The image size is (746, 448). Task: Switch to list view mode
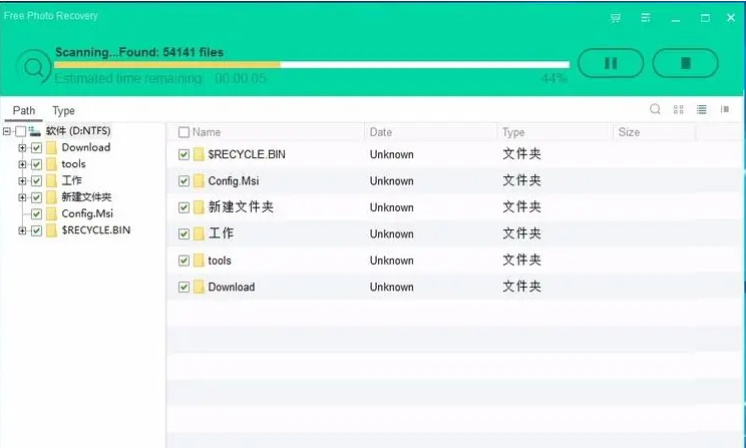tap(702, 110)
